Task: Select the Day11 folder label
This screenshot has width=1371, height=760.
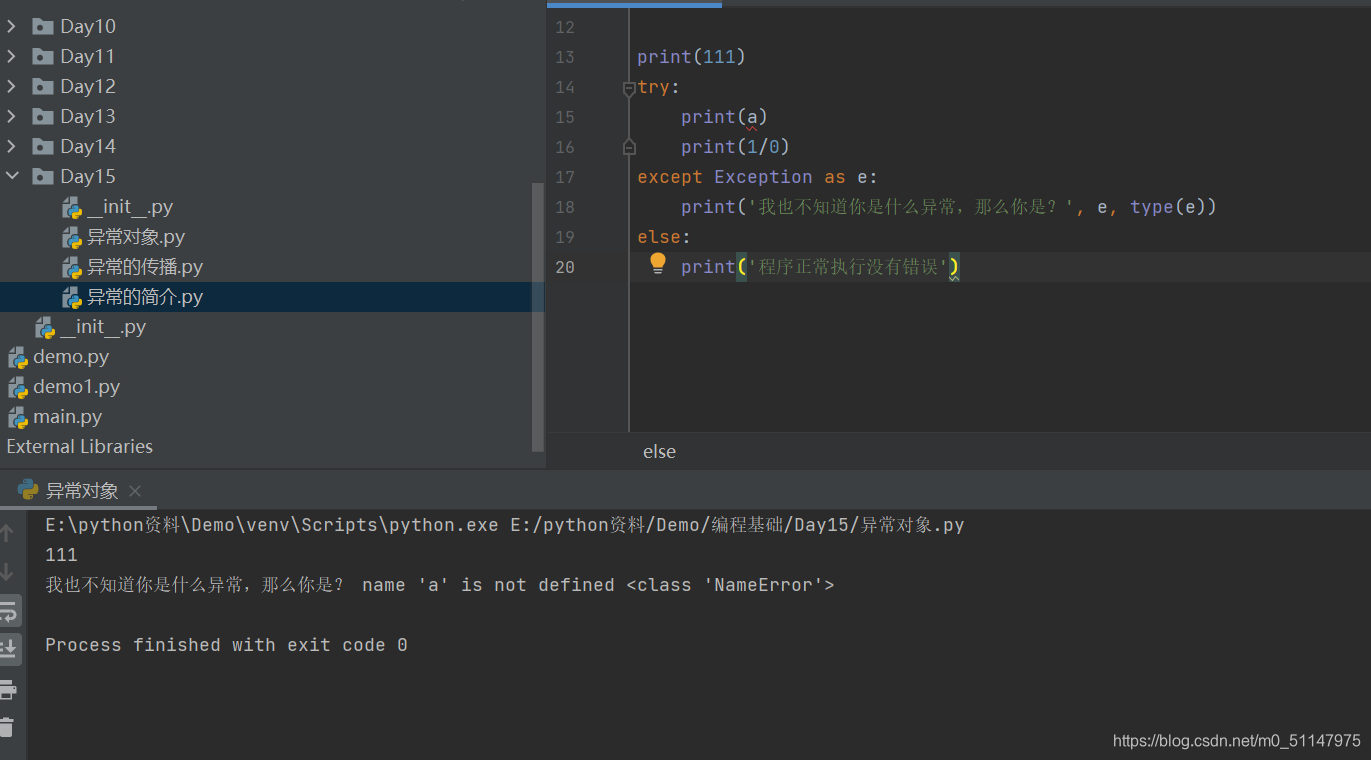Action: [x=88, y=57]
